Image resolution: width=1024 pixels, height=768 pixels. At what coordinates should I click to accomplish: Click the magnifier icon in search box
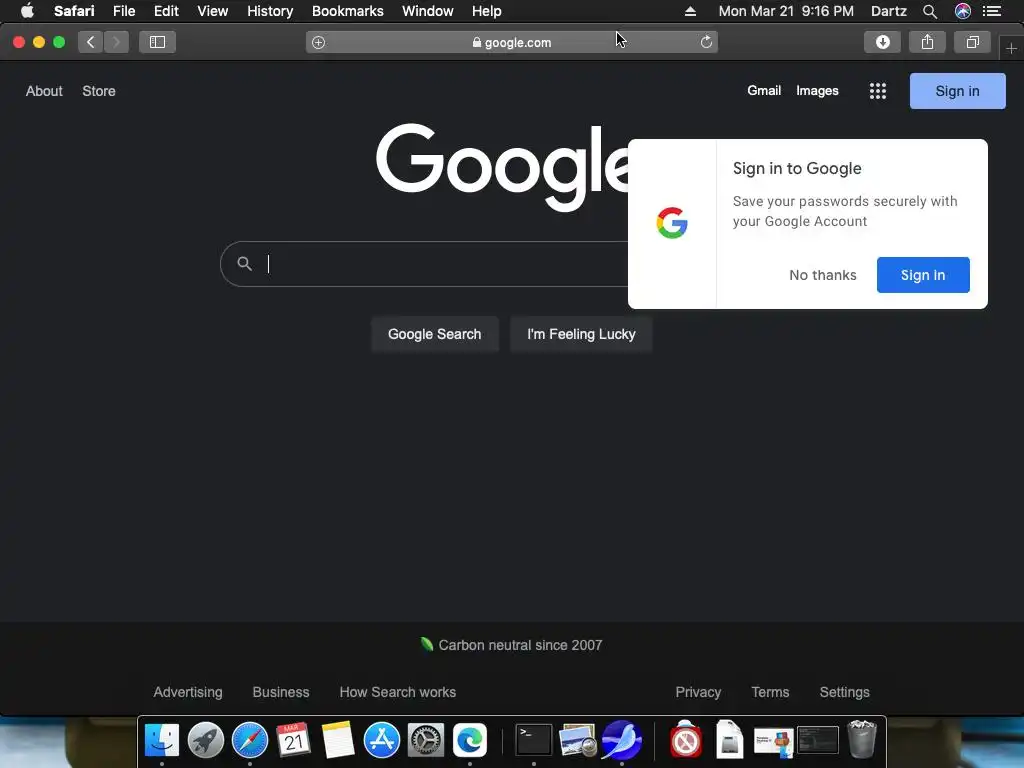pos(244,264)
